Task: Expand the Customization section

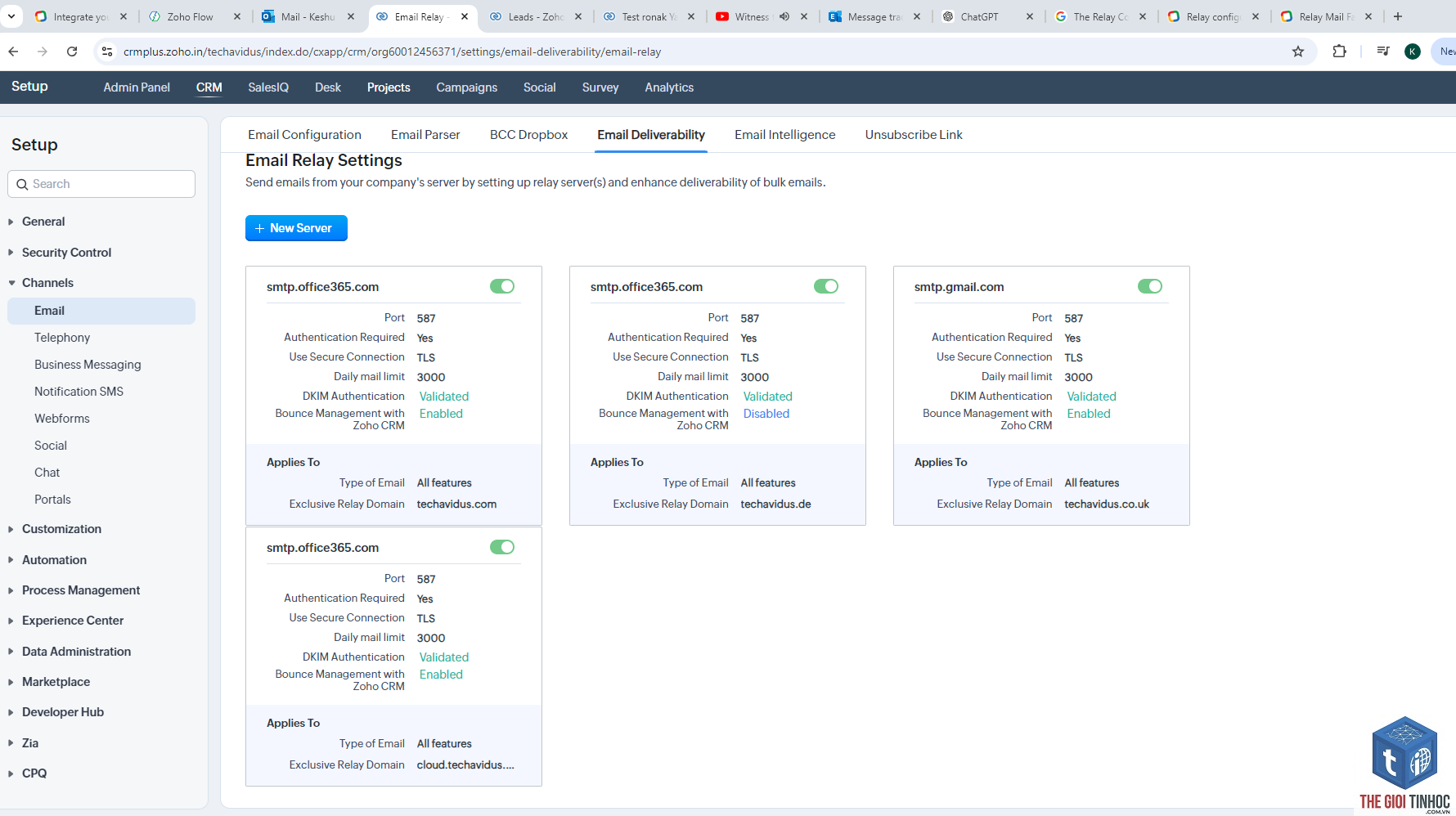Action: 61,529
